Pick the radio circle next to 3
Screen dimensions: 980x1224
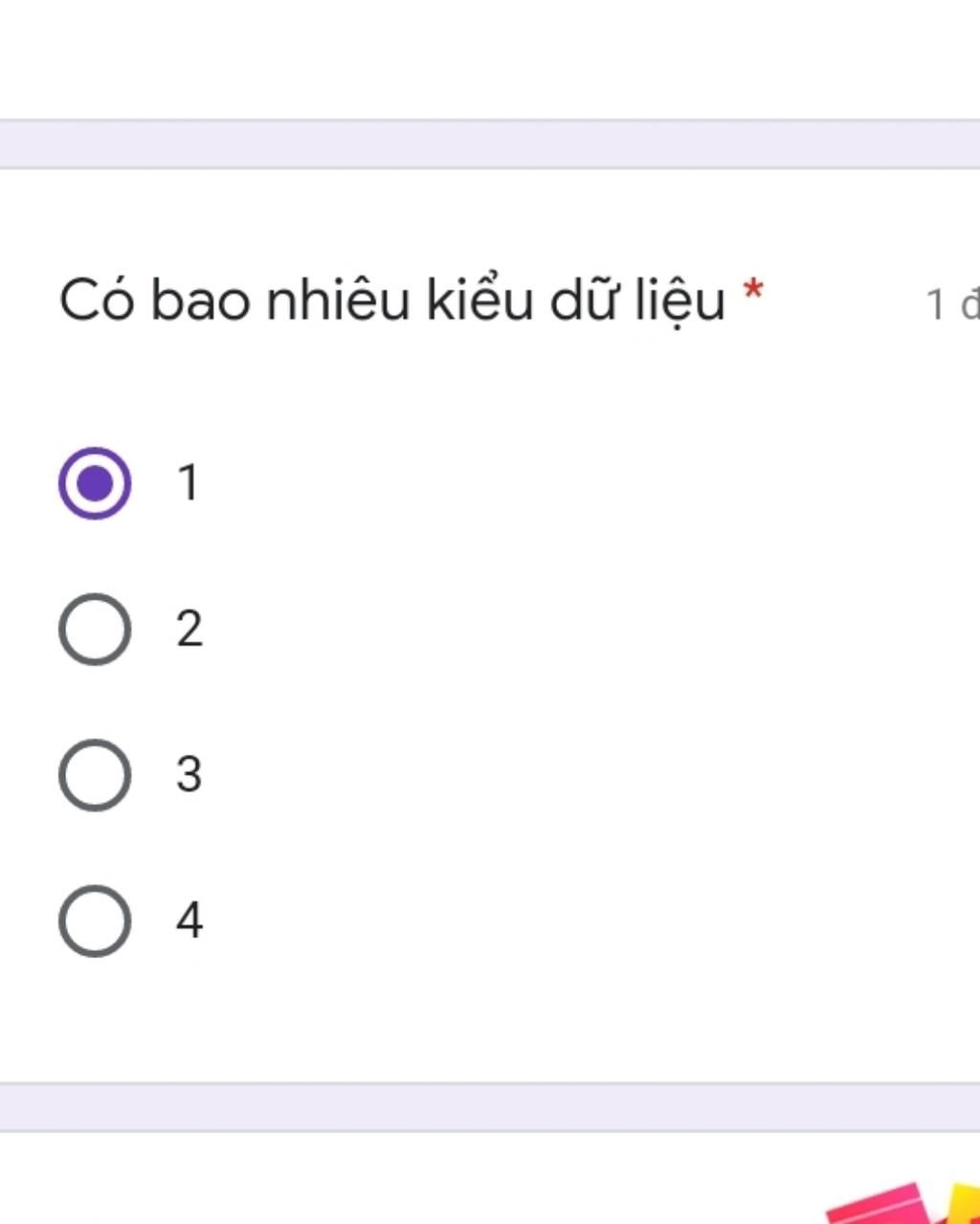95,775
